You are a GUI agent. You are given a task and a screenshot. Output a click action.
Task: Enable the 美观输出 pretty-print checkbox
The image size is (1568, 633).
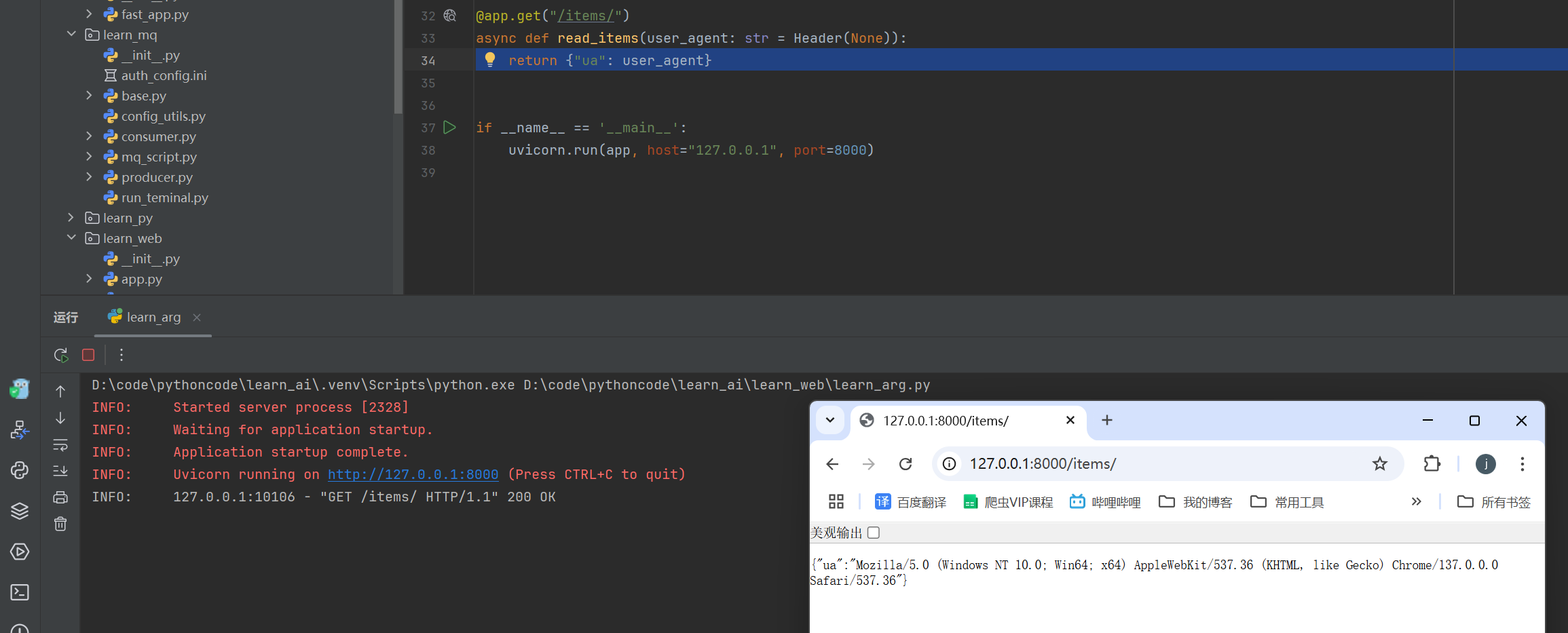[874, 533]
